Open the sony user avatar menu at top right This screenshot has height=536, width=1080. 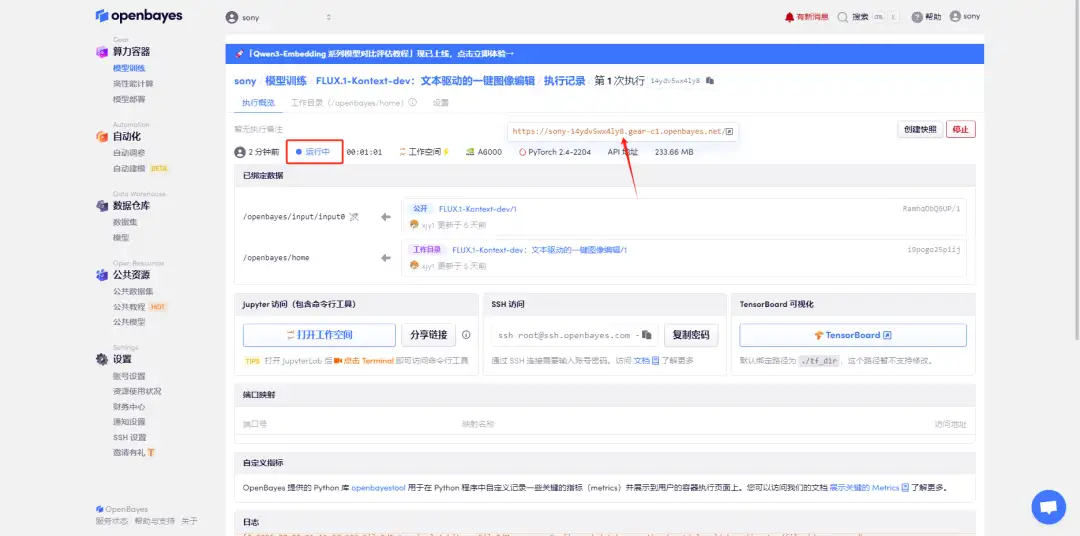(955, 17)
